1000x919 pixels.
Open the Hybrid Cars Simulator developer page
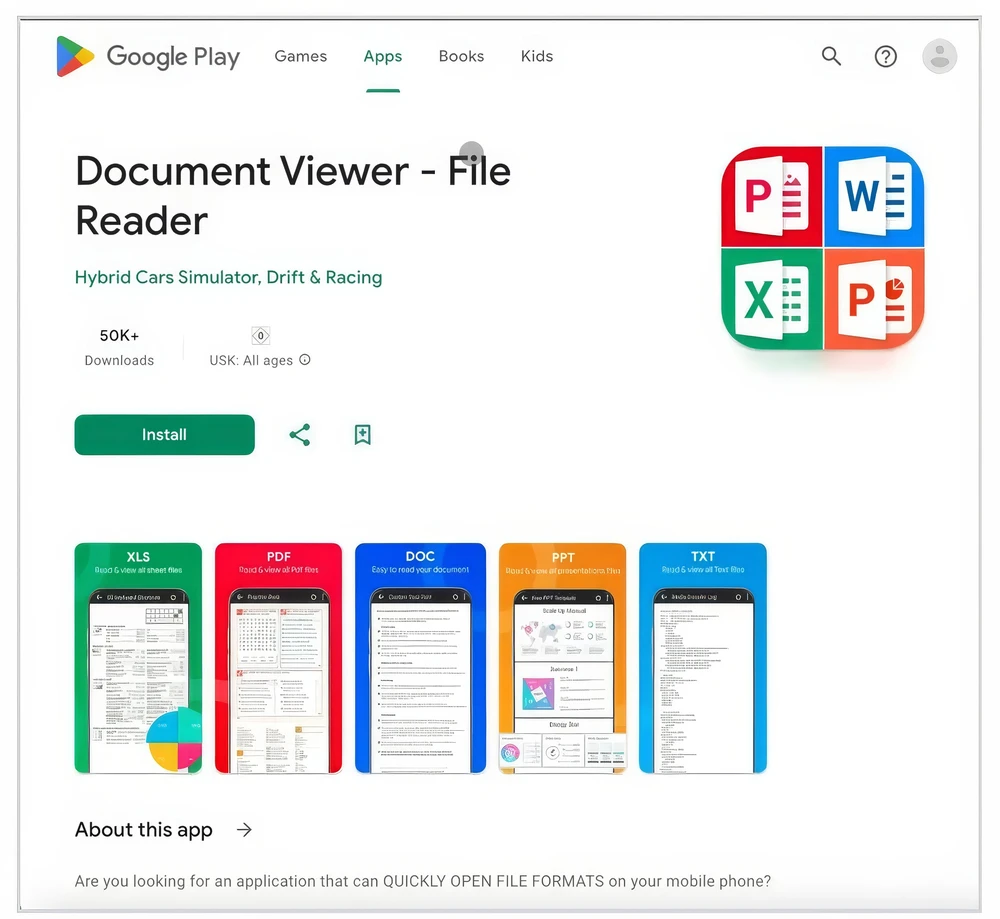tap(228, 277)
